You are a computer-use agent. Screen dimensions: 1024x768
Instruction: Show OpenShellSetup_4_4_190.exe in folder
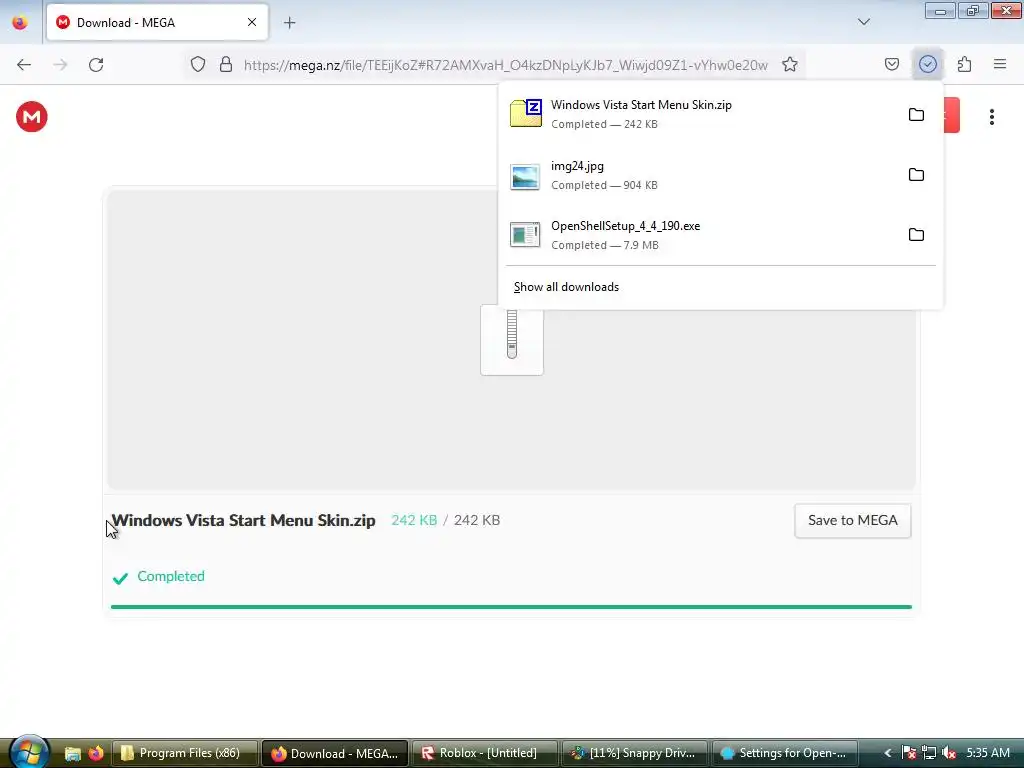[x=916, y=234]
